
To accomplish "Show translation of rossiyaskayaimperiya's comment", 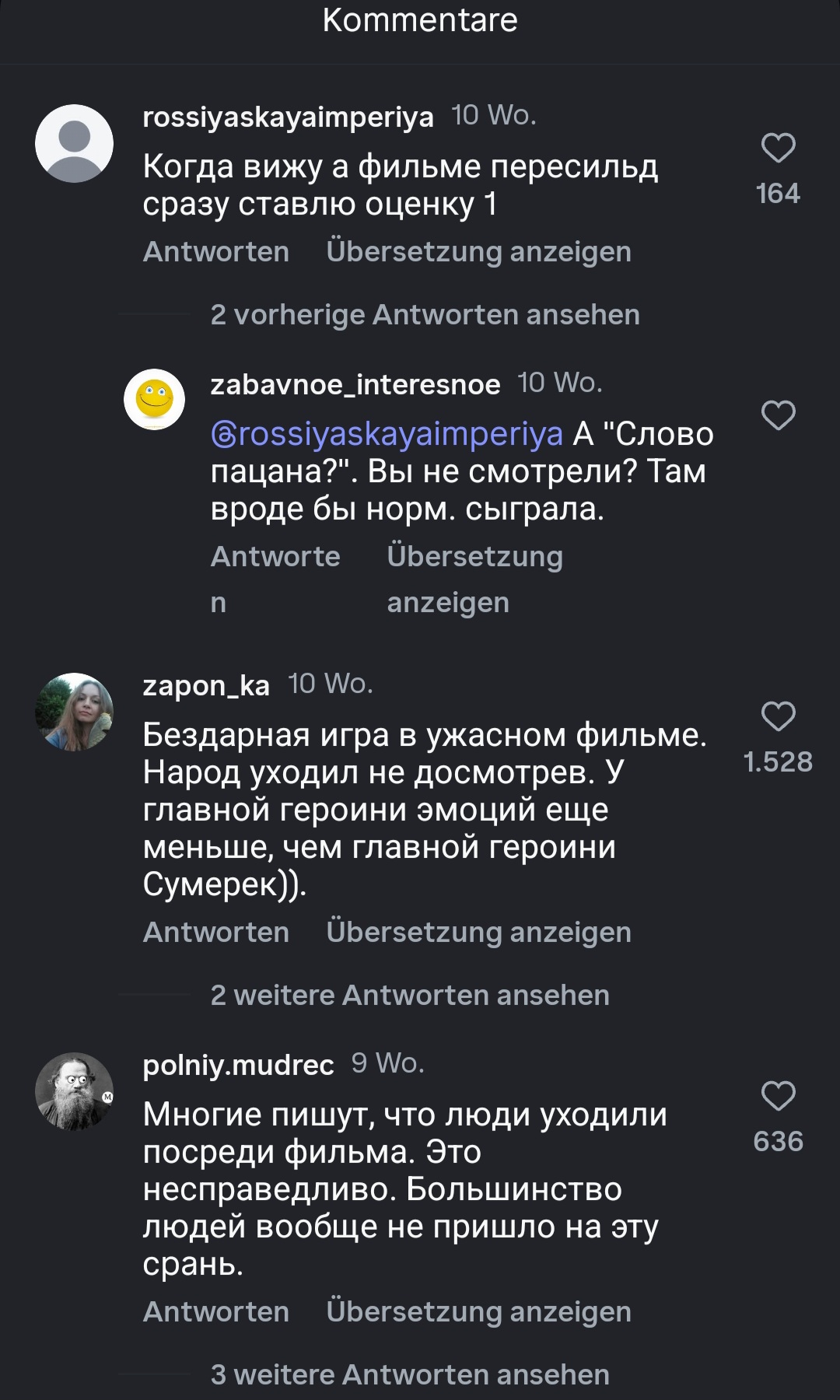I will coord(478,252).
